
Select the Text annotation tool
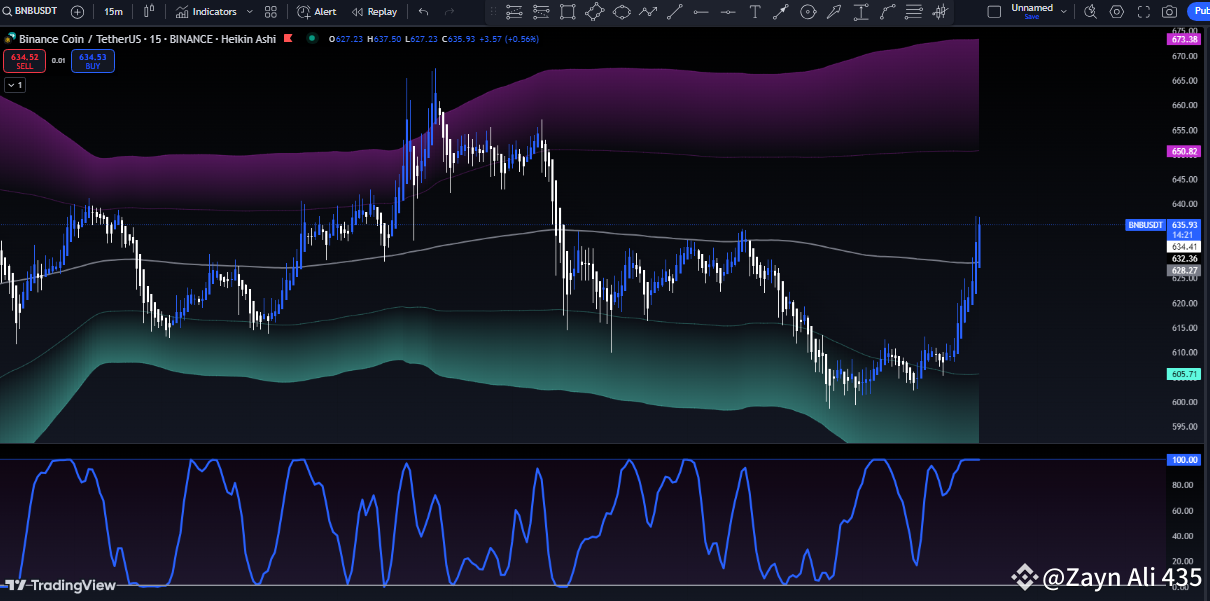click(754, 11)
